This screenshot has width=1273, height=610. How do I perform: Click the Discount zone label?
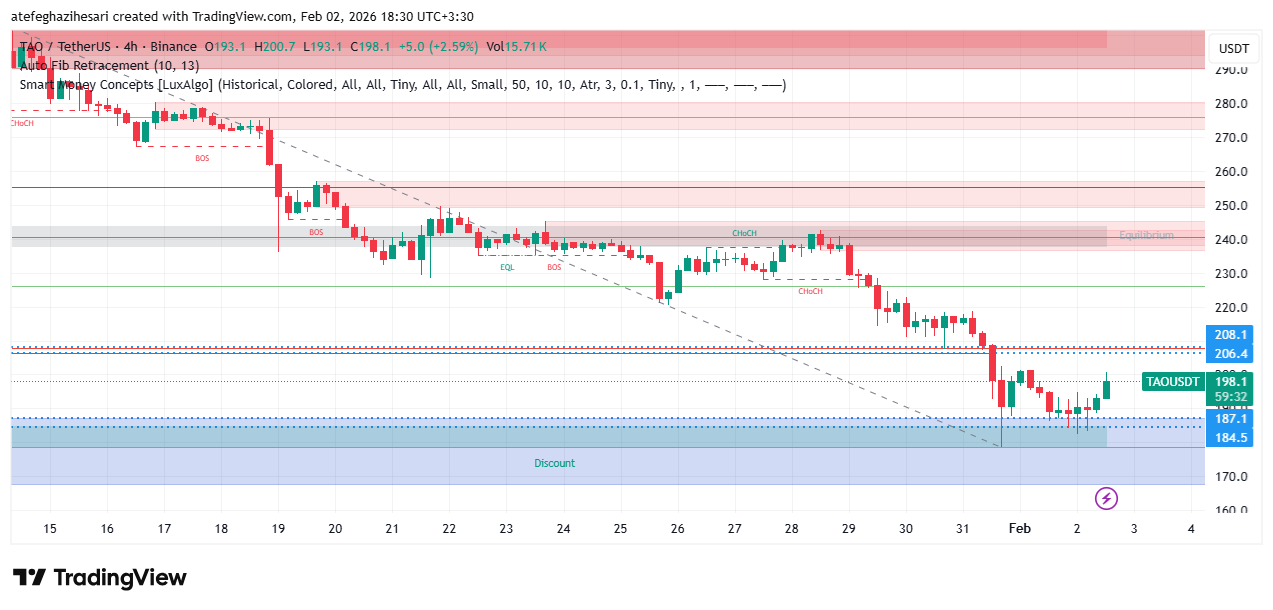tap(554, 463)
